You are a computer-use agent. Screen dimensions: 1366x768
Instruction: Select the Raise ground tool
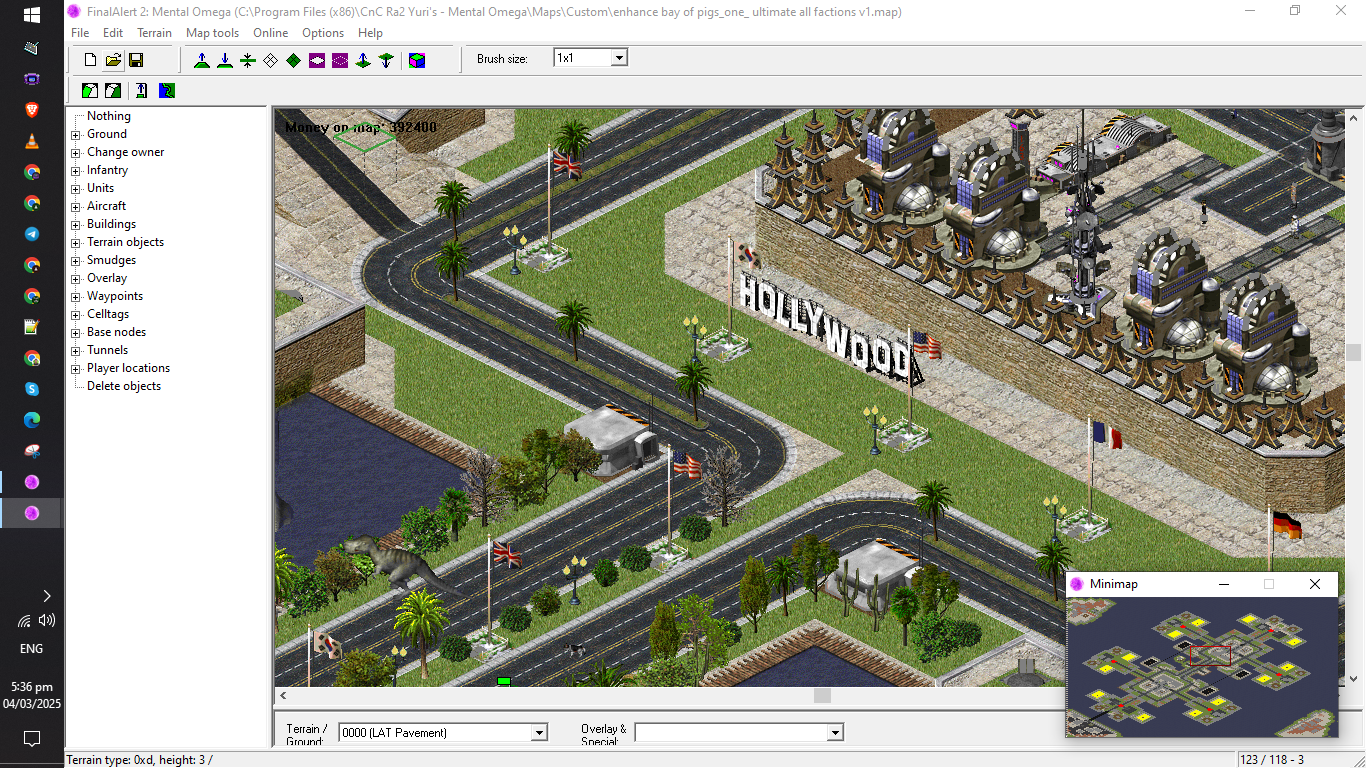tap(202, 60)
